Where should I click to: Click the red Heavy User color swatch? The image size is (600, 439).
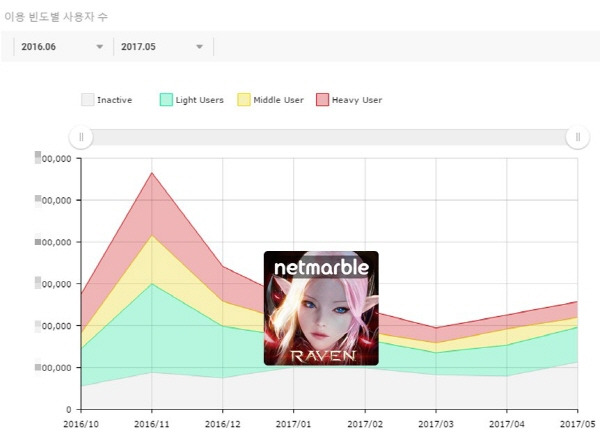pos(323,100)
